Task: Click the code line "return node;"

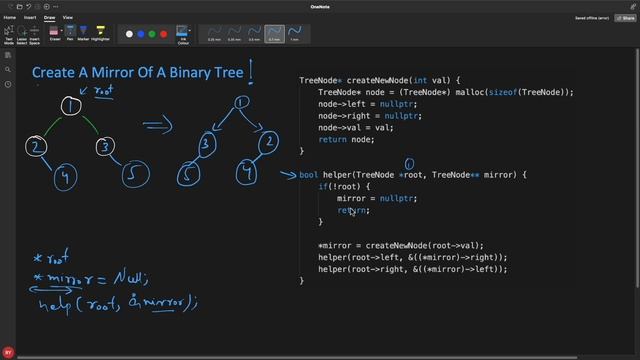Action: [x=346, y=140]
